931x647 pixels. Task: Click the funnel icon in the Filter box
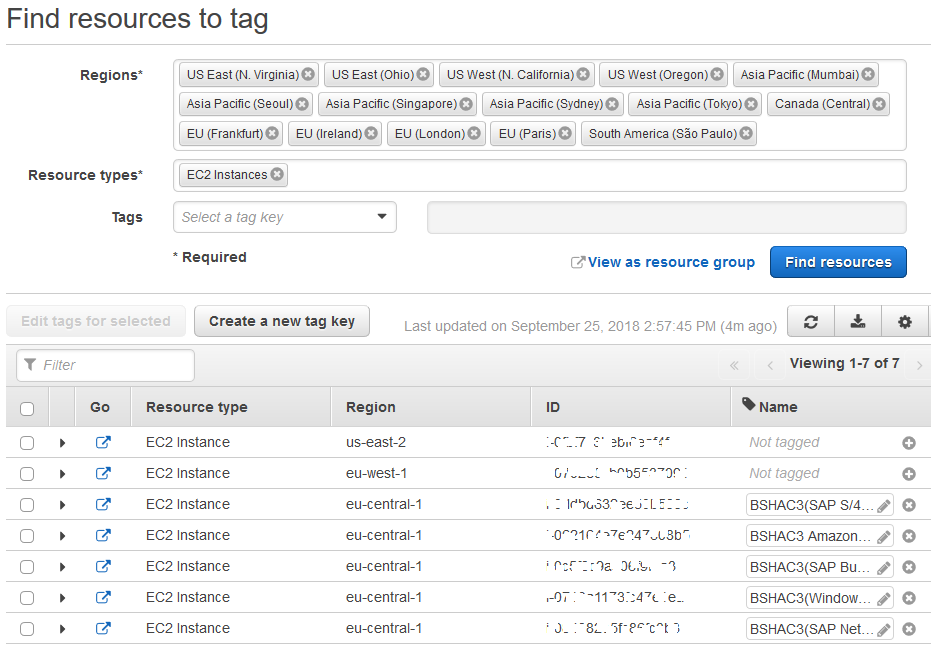pyautogui.click(x=30, y=365)
